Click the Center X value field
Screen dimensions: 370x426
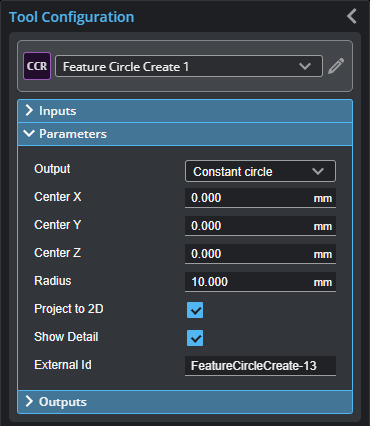coord(260,198)
